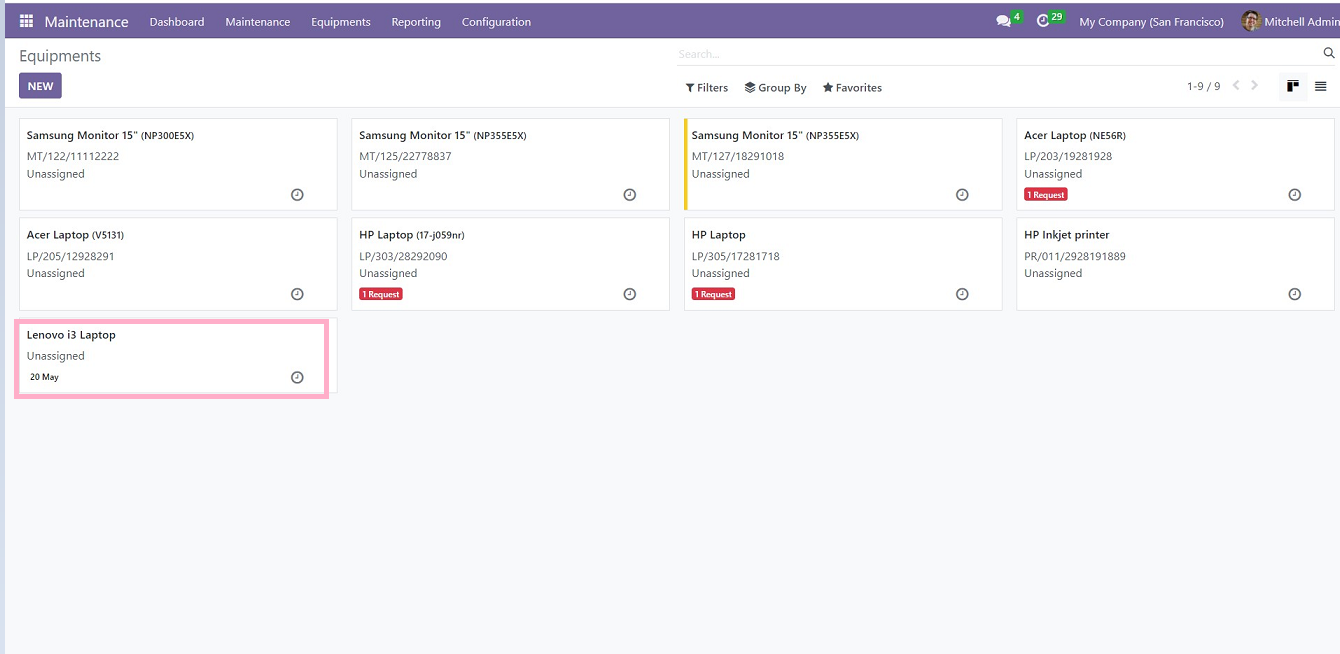This screenshot has height=654, width=1340.
Task: Open activity clock on Lenovo i3 Laptop card
Action: (x=297, y=377)
